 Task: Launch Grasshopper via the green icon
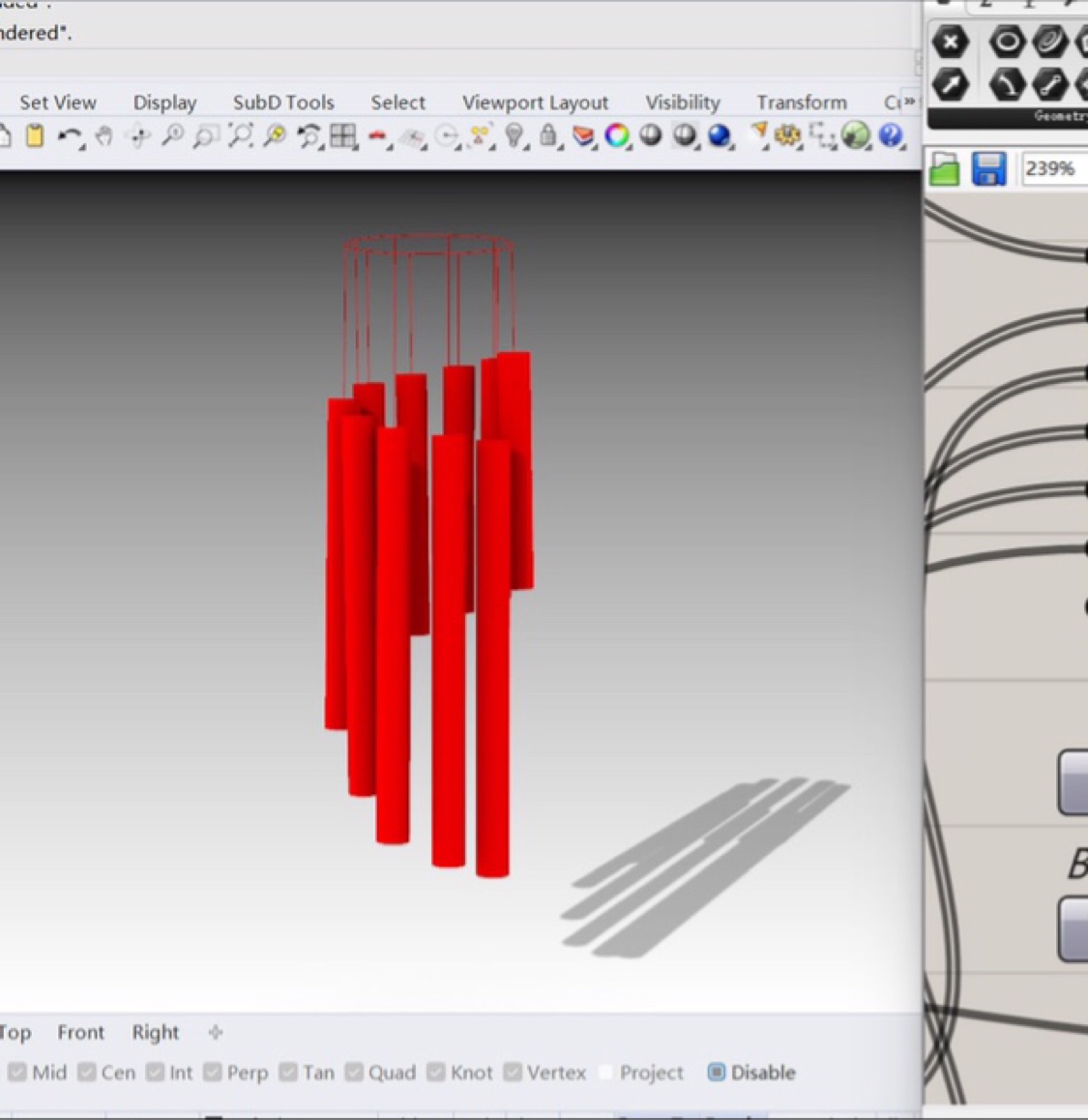856,135
